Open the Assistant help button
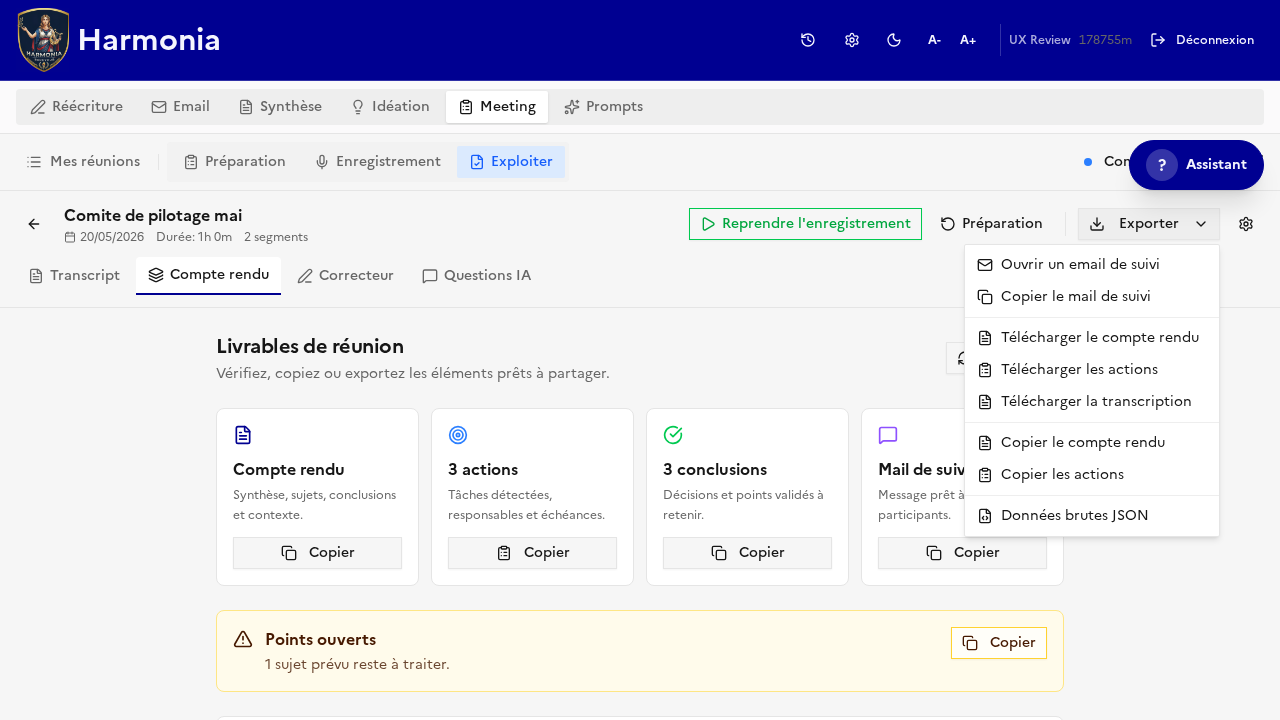 point(1196,165)
